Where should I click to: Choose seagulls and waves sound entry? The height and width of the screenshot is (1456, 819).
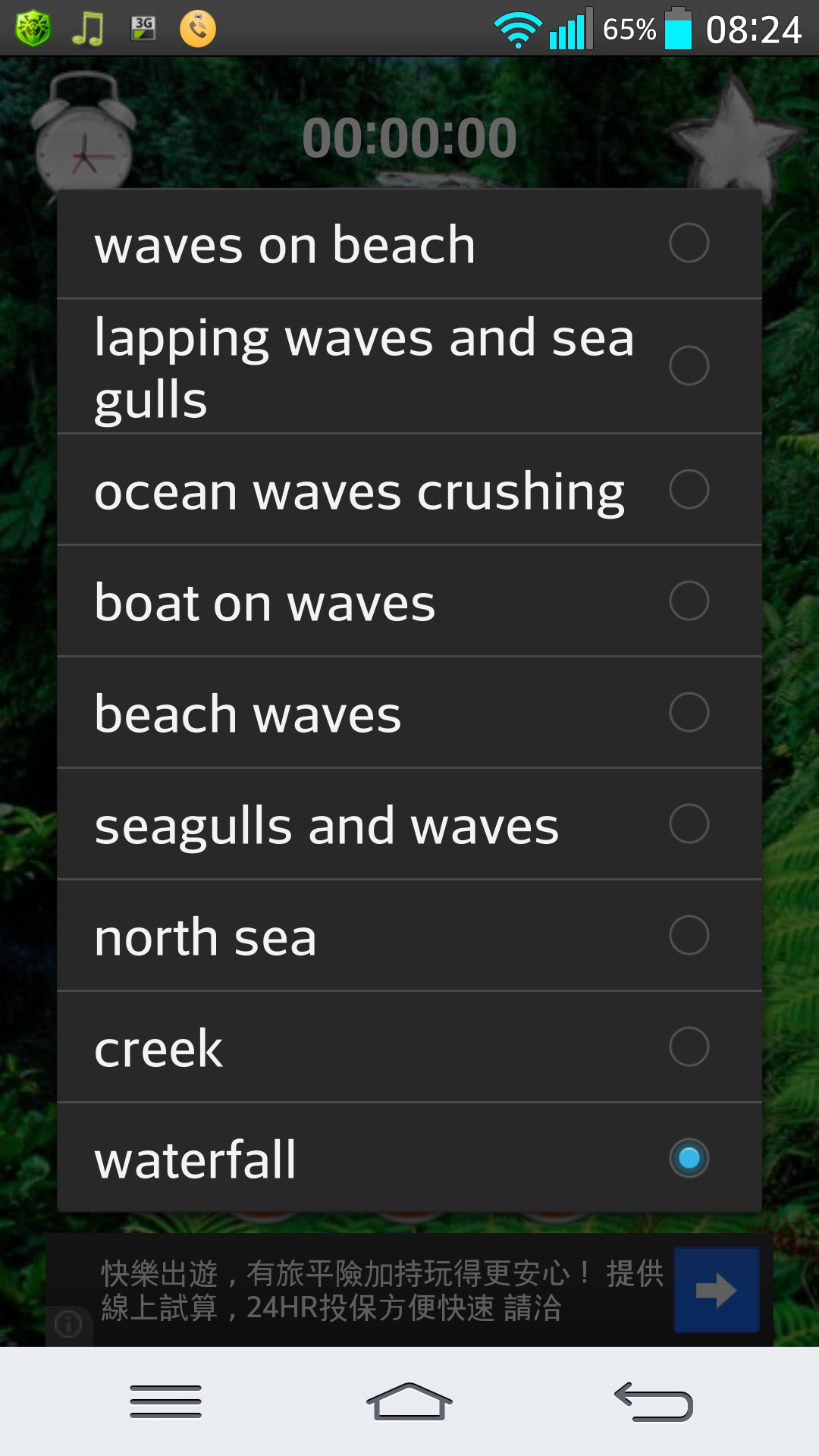point(327,825)
